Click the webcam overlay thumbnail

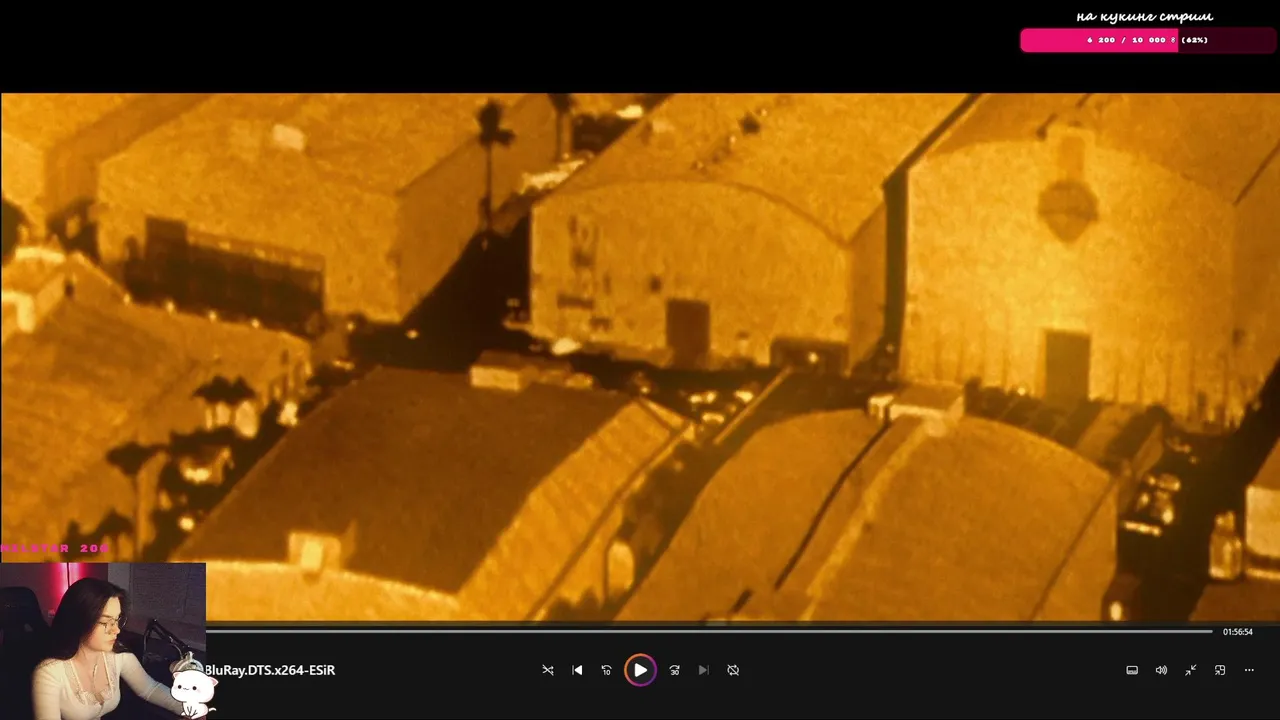tap(103, 640)
